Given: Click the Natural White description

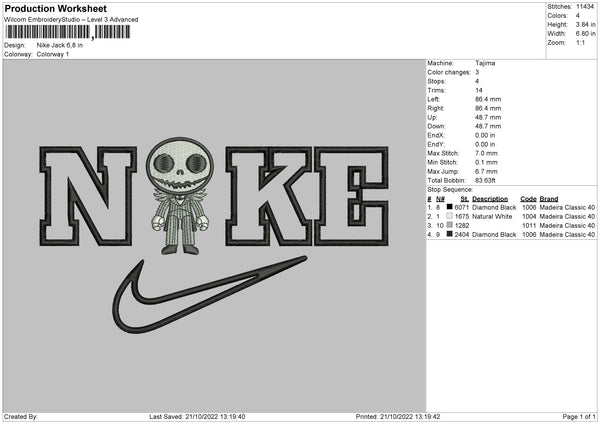Looking at the screenshot, I should [492, 217].
